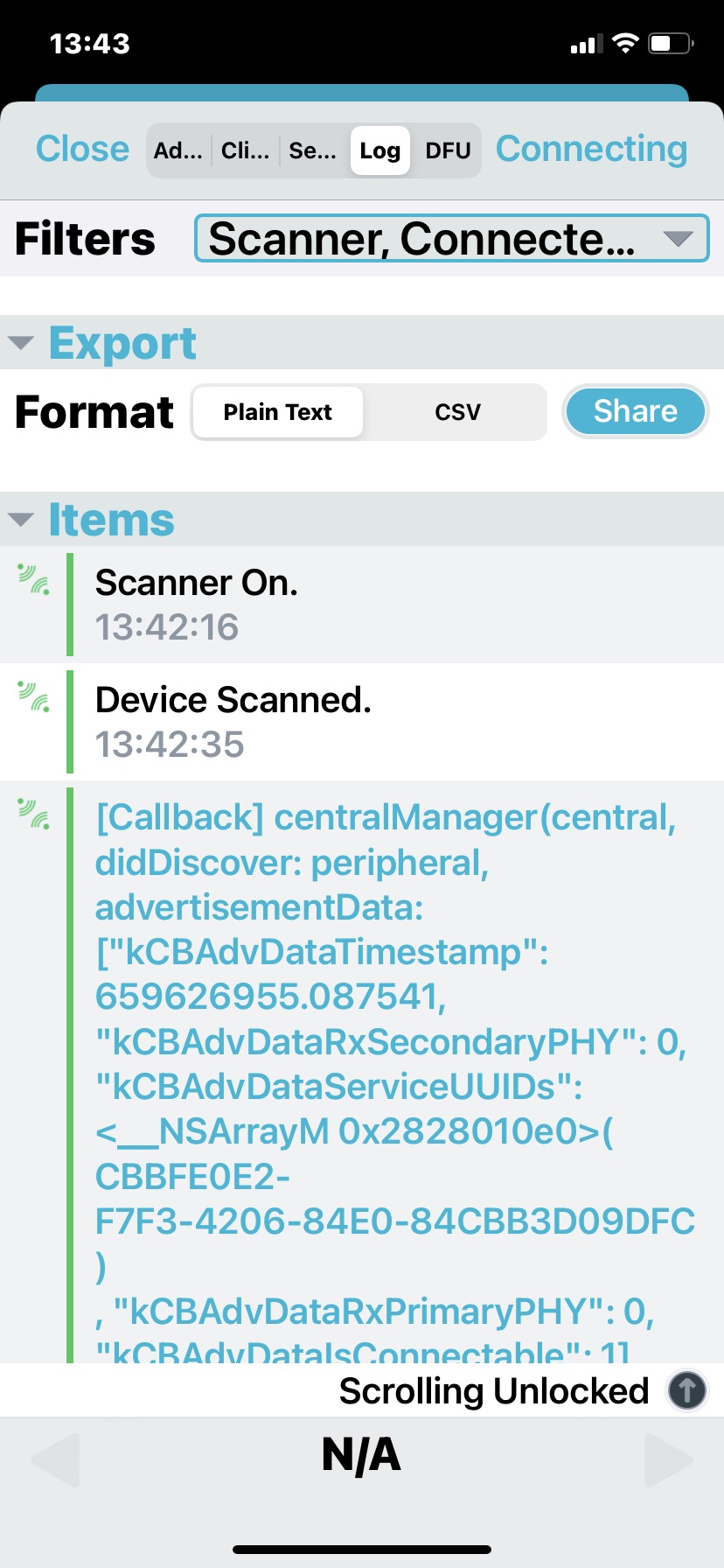Collapse the Export section

[21, 343]
